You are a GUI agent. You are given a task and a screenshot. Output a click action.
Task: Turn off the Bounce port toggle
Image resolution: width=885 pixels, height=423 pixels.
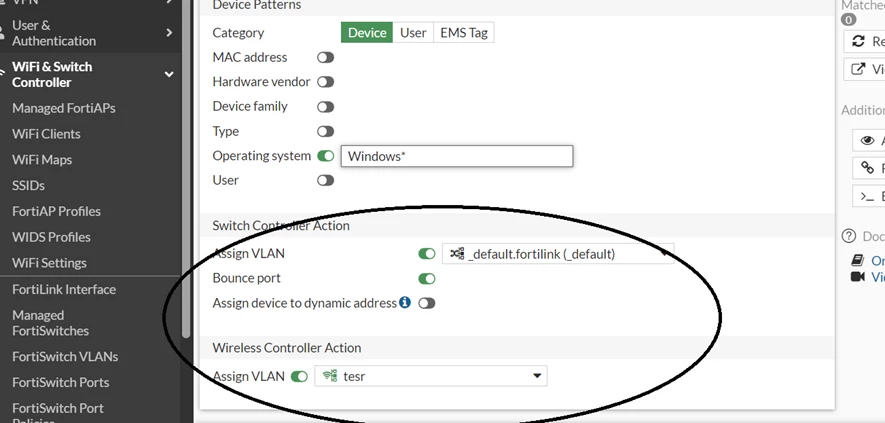(x=427, y=278)
